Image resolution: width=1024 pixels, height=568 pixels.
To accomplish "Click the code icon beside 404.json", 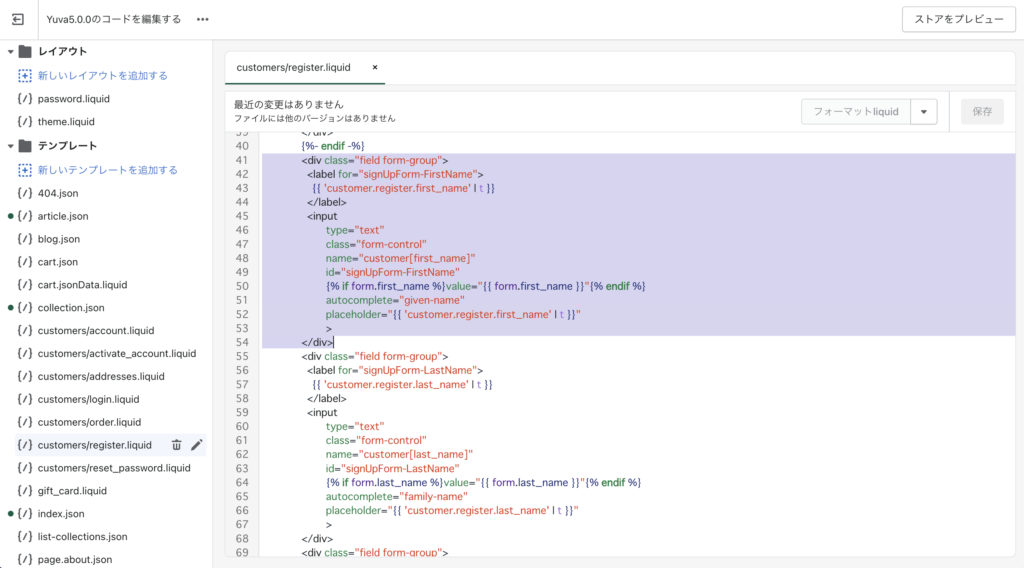I will 25,193.
